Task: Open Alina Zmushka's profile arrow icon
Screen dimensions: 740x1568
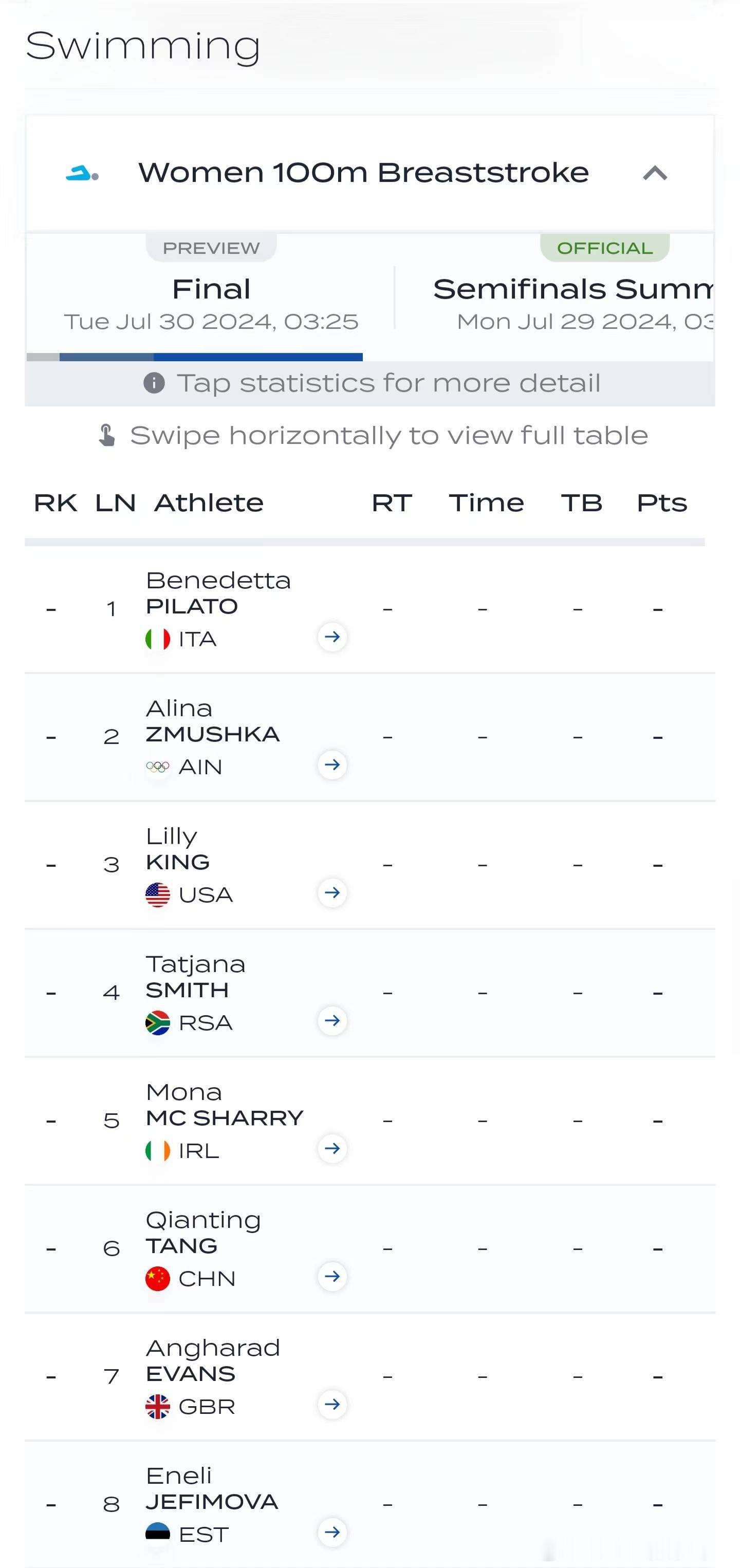Action: click(x=332, y=764)
